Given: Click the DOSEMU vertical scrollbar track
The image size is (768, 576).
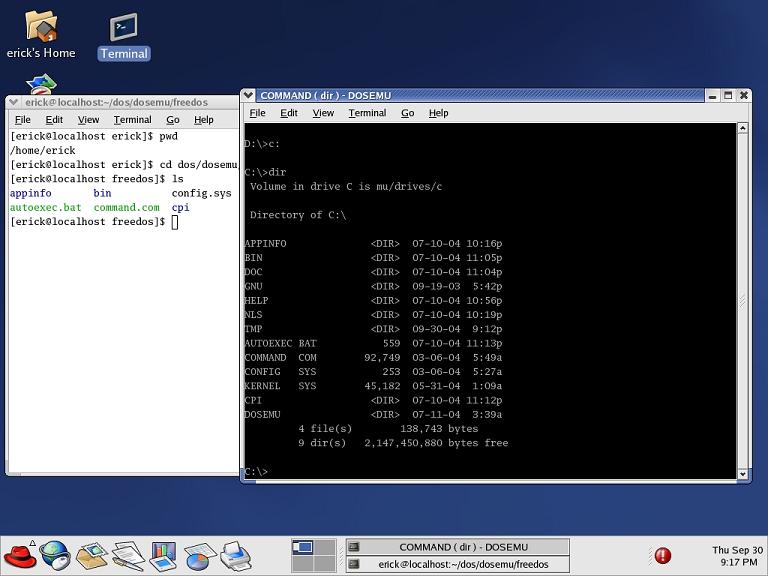Looking at the screenshot, I should coord(743,301).
